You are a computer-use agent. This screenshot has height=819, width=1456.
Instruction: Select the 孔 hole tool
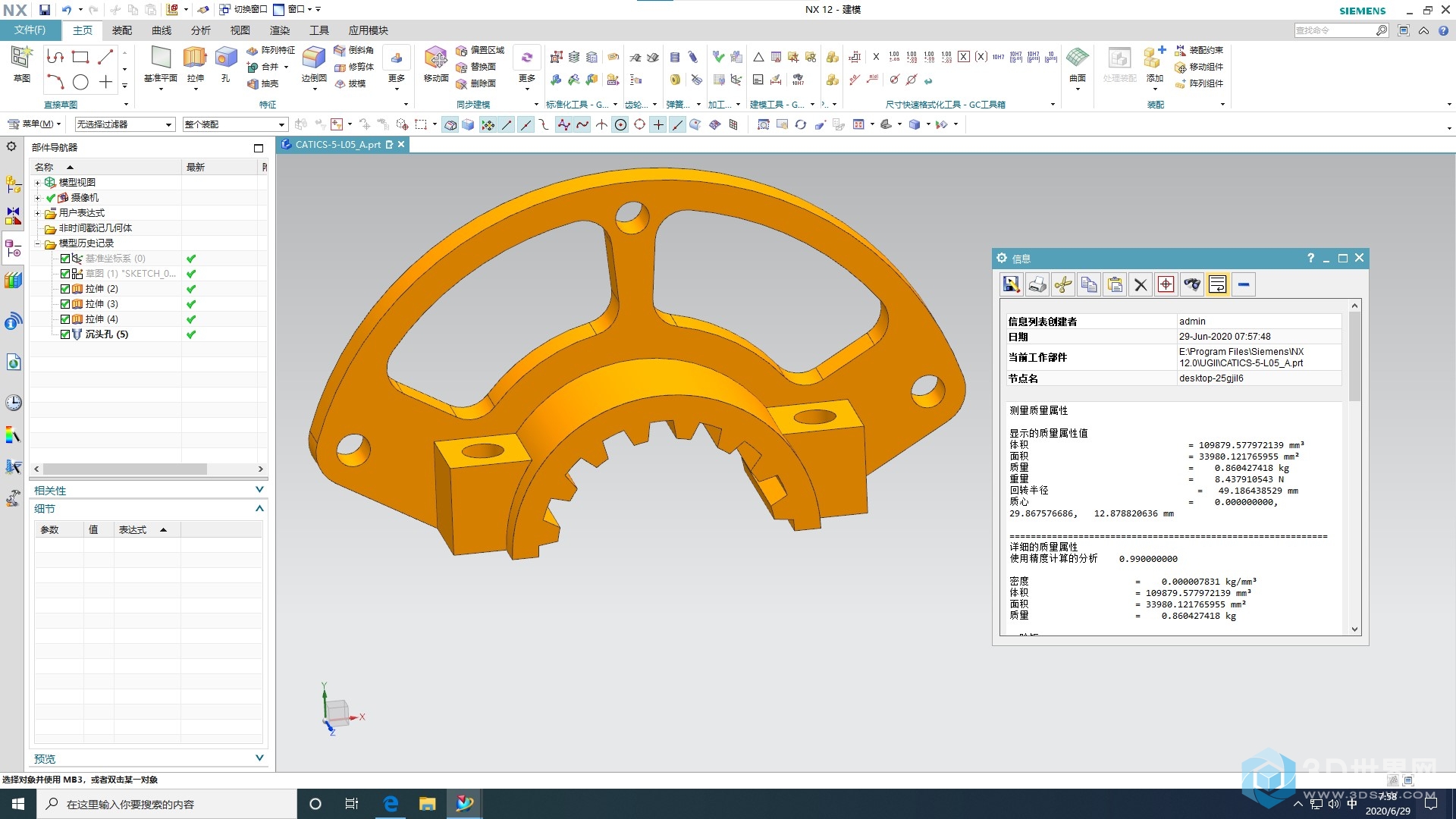coord(225,64)
